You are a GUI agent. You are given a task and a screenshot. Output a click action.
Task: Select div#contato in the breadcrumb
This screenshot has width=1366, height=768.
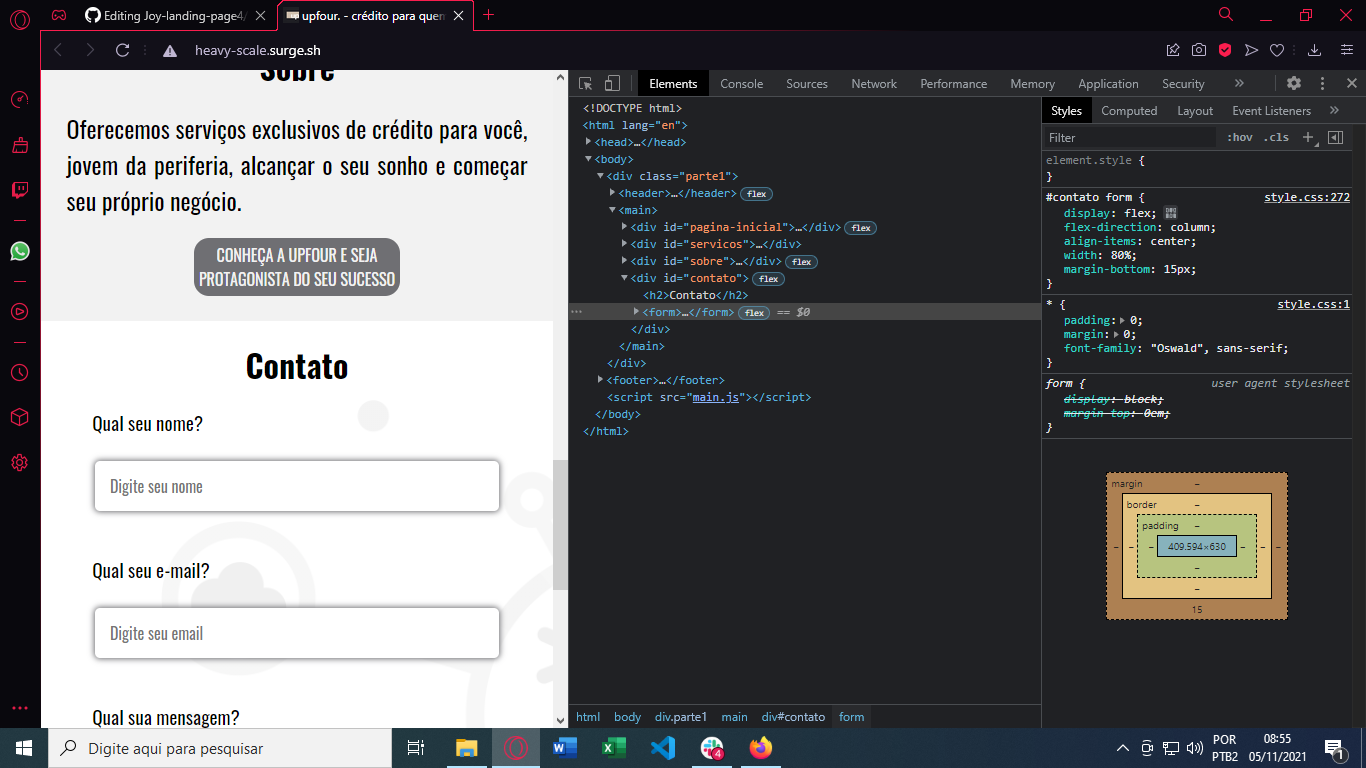coord(794,717)
